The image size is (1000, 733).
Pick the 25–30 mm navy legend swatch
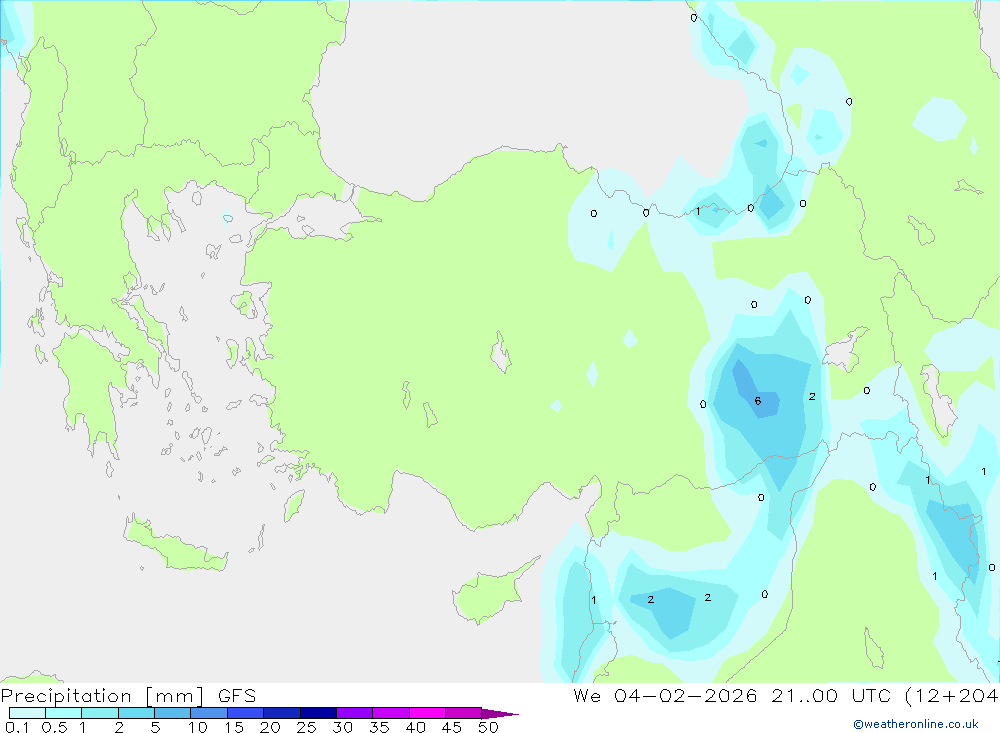(318, 713)
